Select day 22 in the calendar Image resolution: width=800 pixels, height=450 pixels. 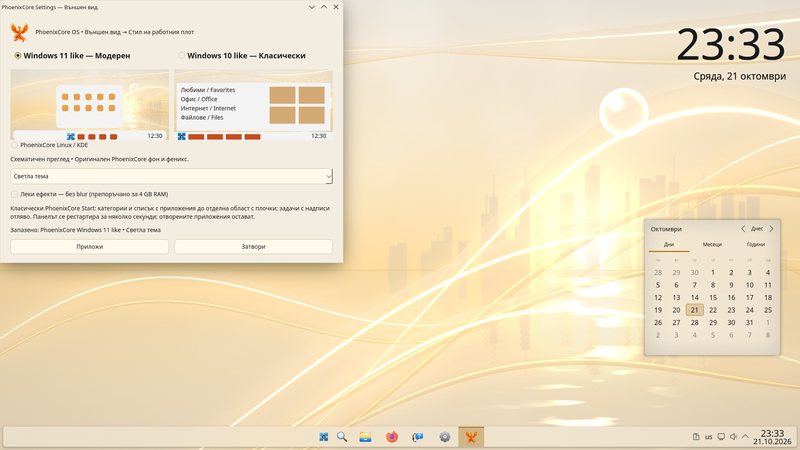[713, 310]
